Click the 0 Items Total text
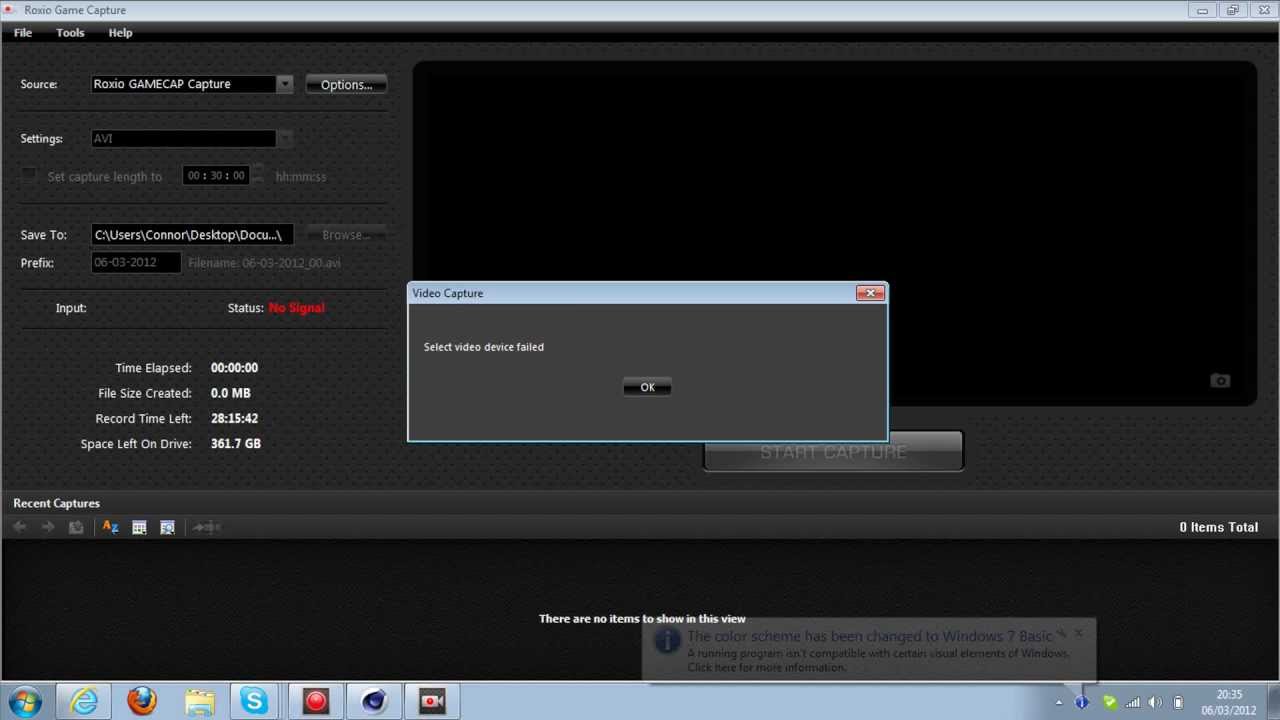The width and height of the screenshot is (1280, 720). [x=1218, y=527]
